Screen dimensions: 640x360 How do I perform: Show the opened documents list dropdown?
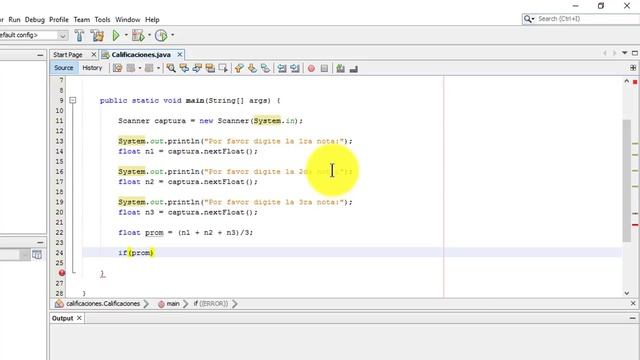click(x=624, y=53)
